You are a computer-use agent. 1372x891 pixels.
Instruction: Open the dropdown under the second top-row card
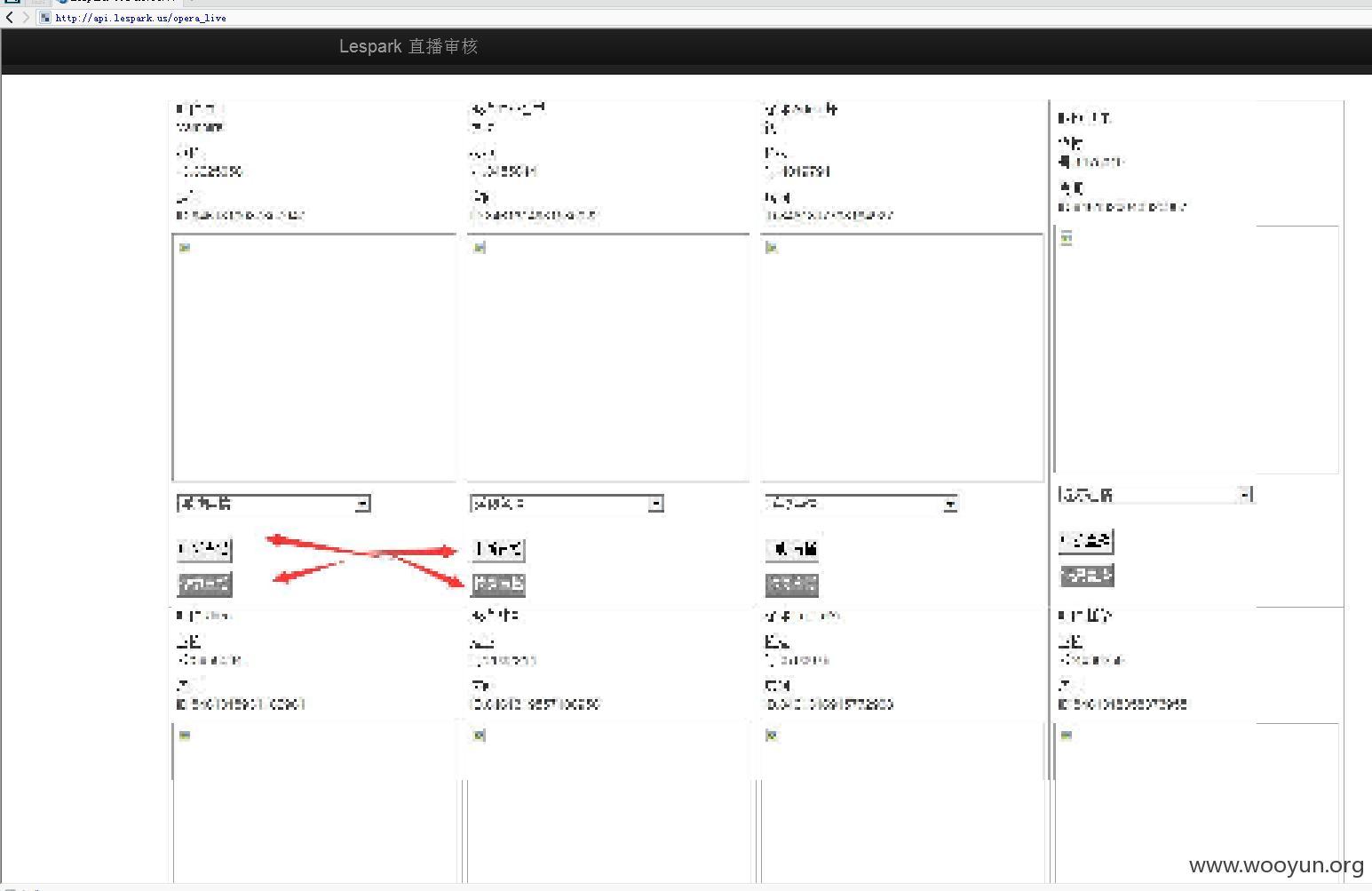click(x=567, y=504)
